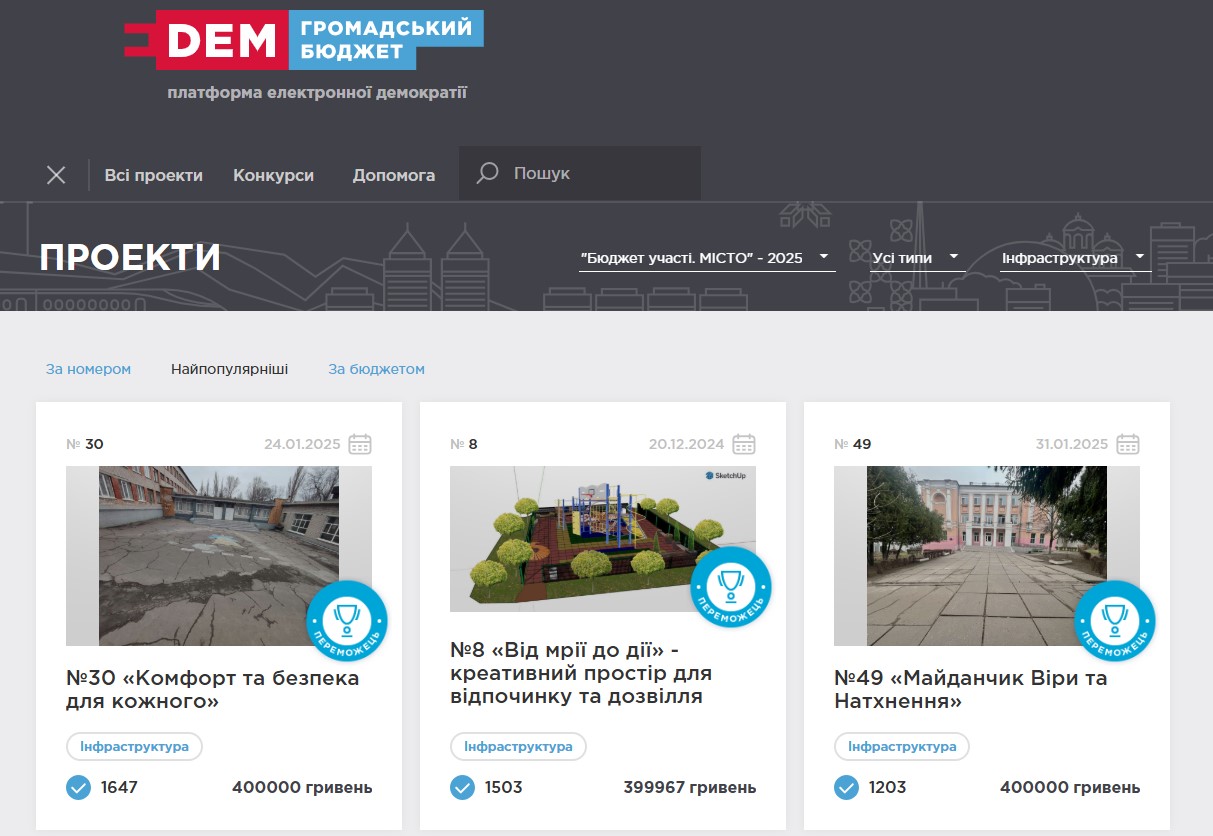Click the calendar icon on project №30

pyautogui.click(x=360, y=444)
